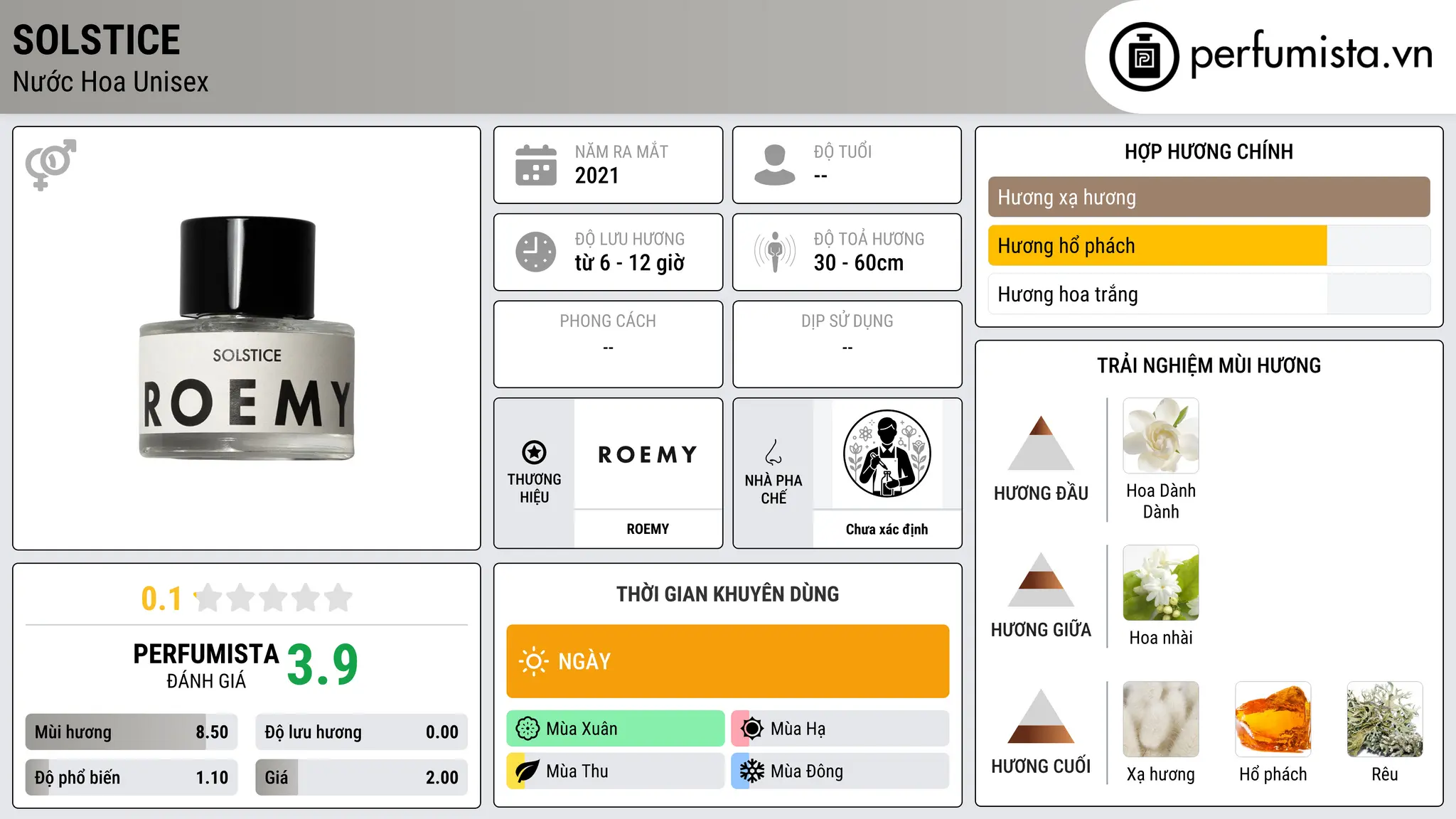Click the pyramid icon above Hương Cuối
The image size is (1456, 819).
click(x=1041, y=716)
